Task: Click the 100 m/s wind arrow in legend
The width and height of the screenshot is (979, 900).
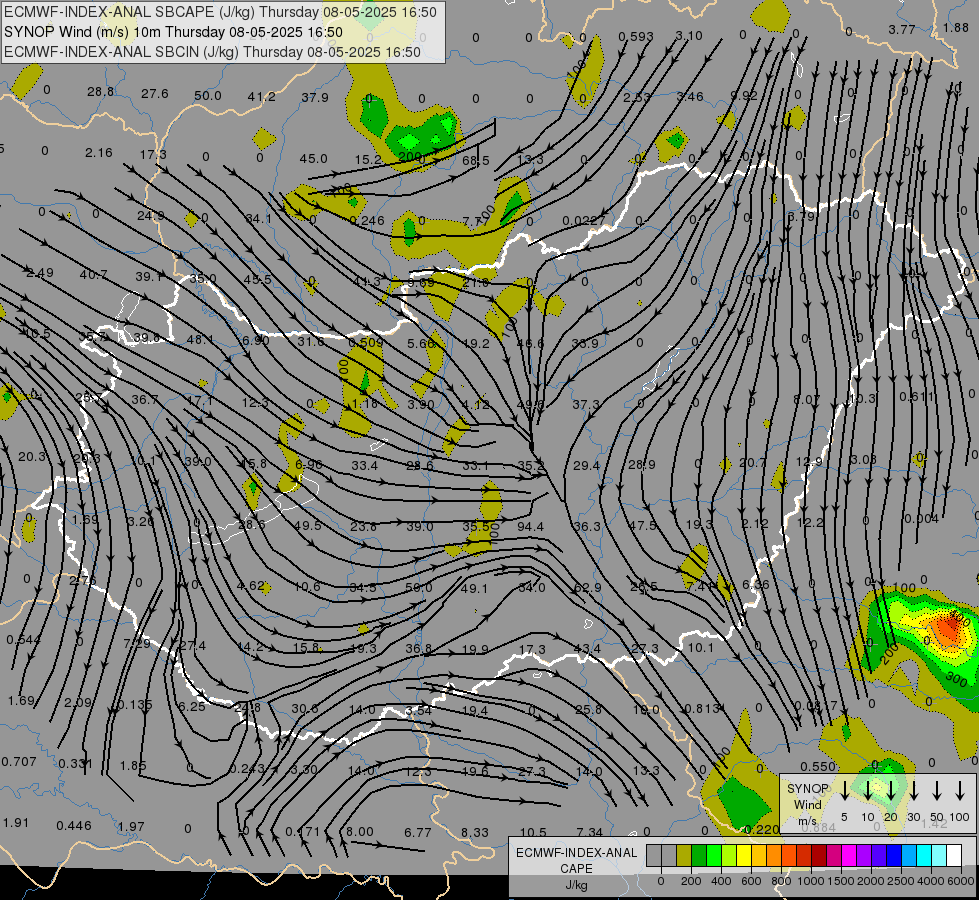Action: (x=960, y=791)
